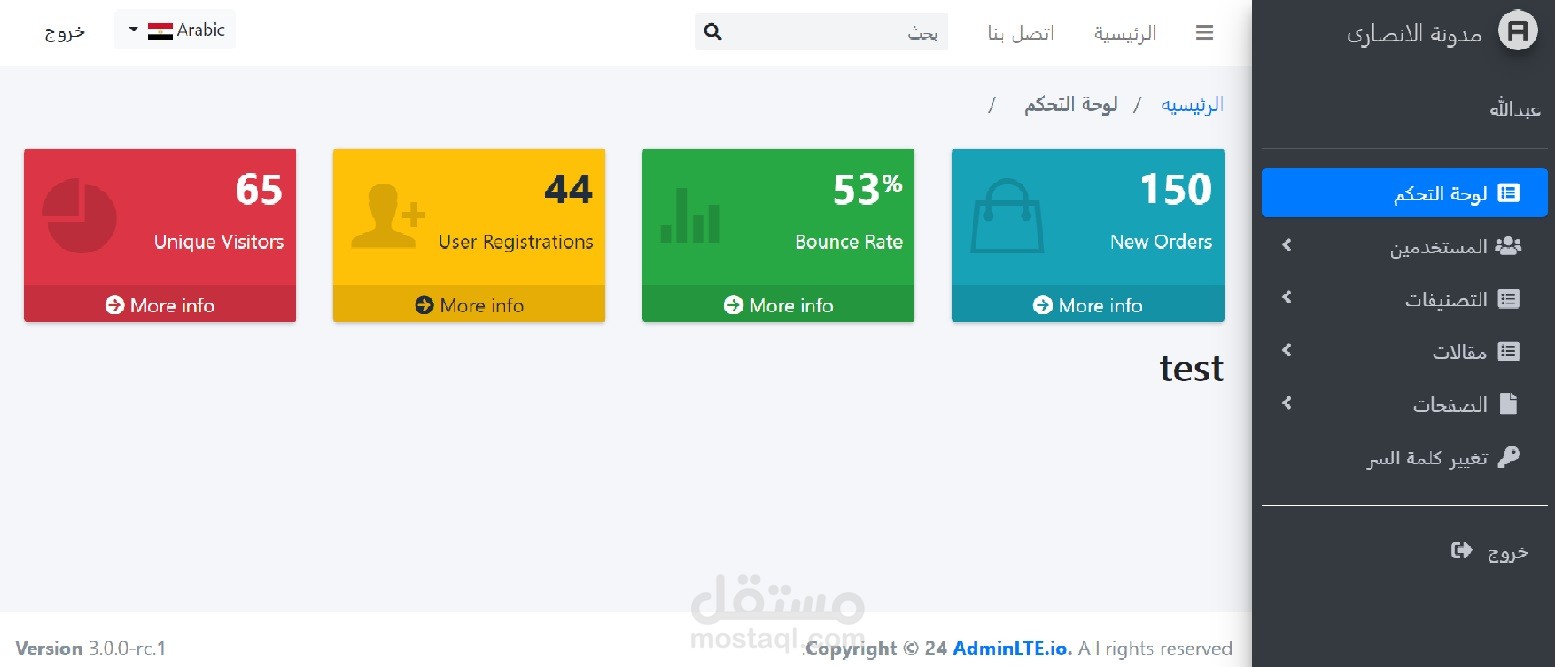Viewport: 1556px width, 667px height.
Task: Click the New Orders label
Action: coord(1161,242)
